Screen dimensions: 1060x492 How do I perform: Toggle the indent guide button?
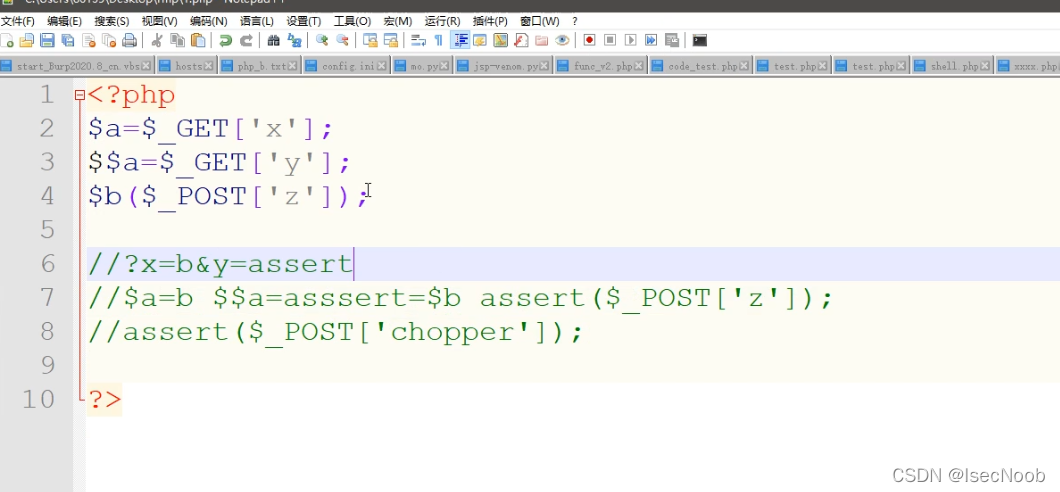(460, 41)
